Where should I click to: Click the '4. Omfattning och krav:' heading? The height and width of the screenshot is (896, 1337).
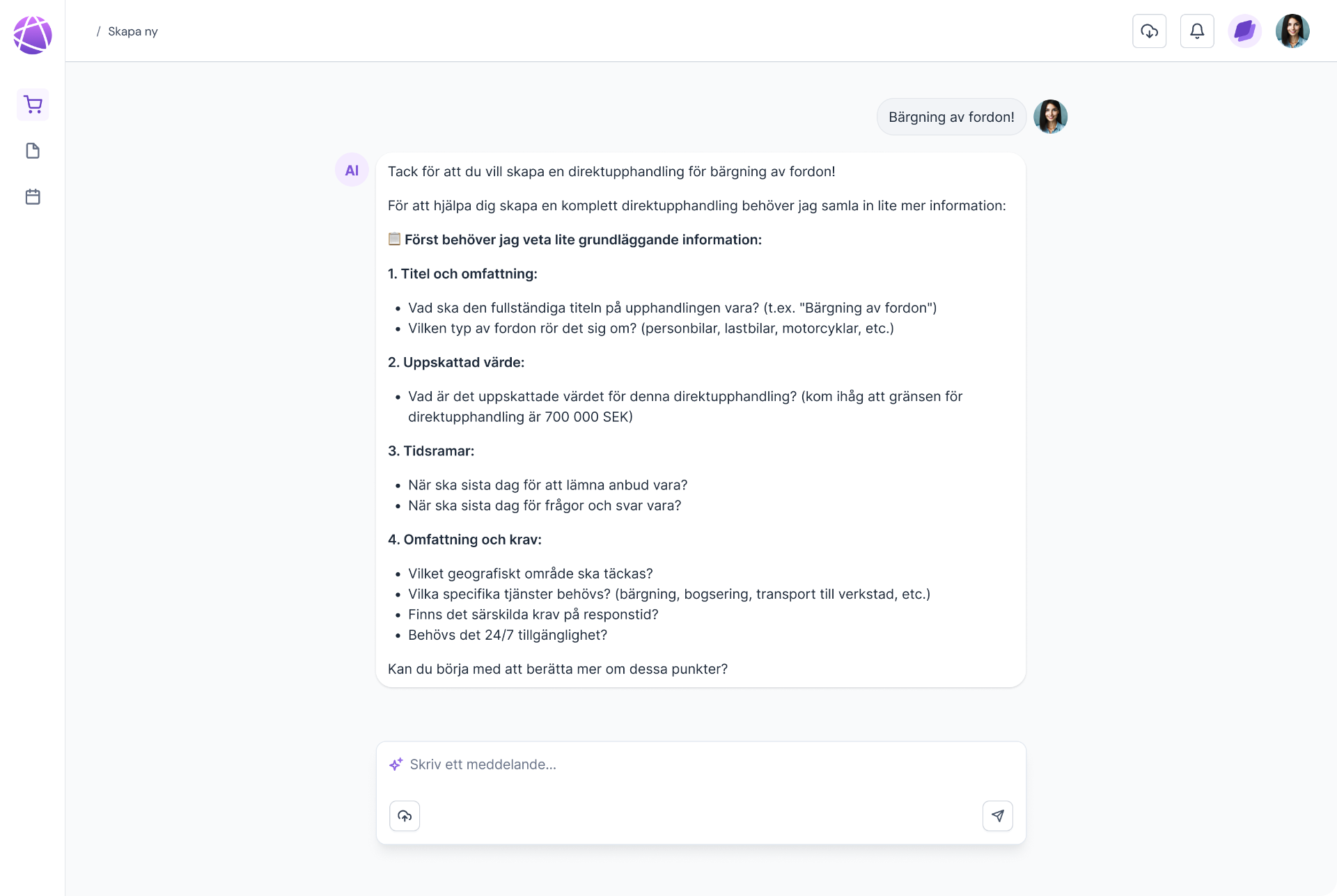464,540
